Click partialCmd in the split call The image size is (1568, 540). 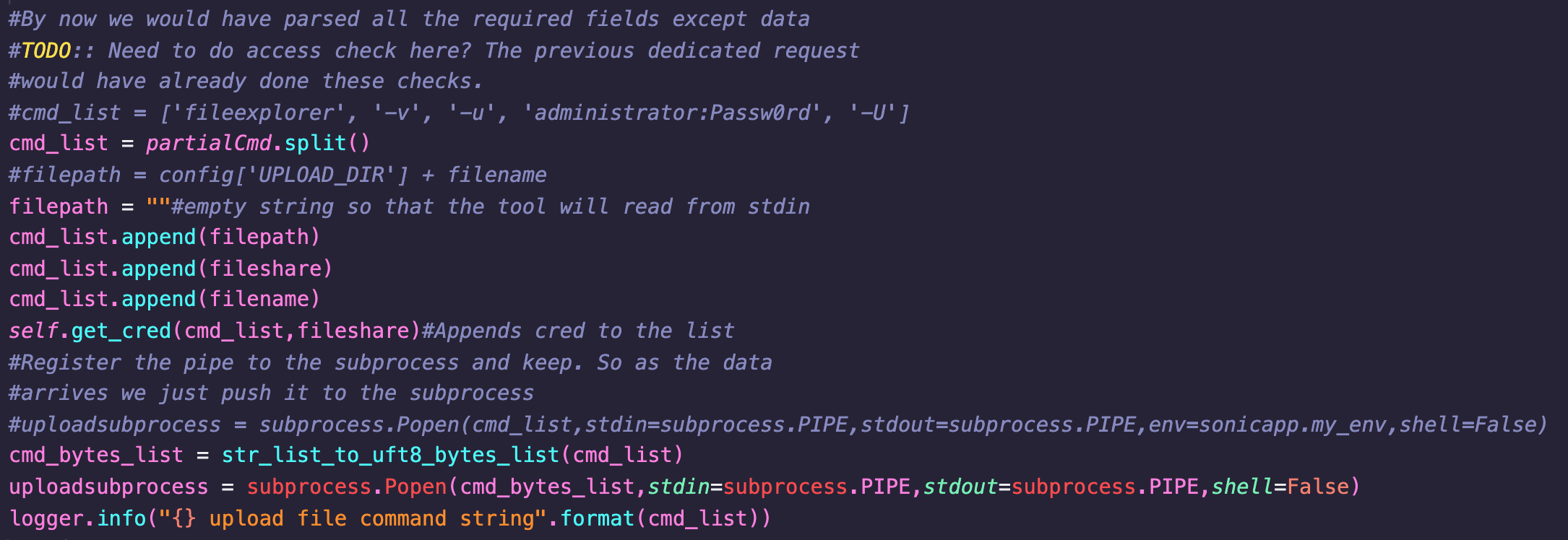click(x=208, y=143)
